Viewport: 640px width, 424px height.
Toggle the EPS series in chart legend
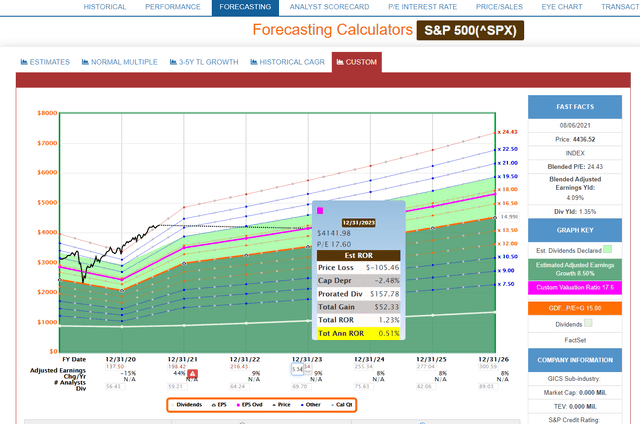click(x=219, y=405)
